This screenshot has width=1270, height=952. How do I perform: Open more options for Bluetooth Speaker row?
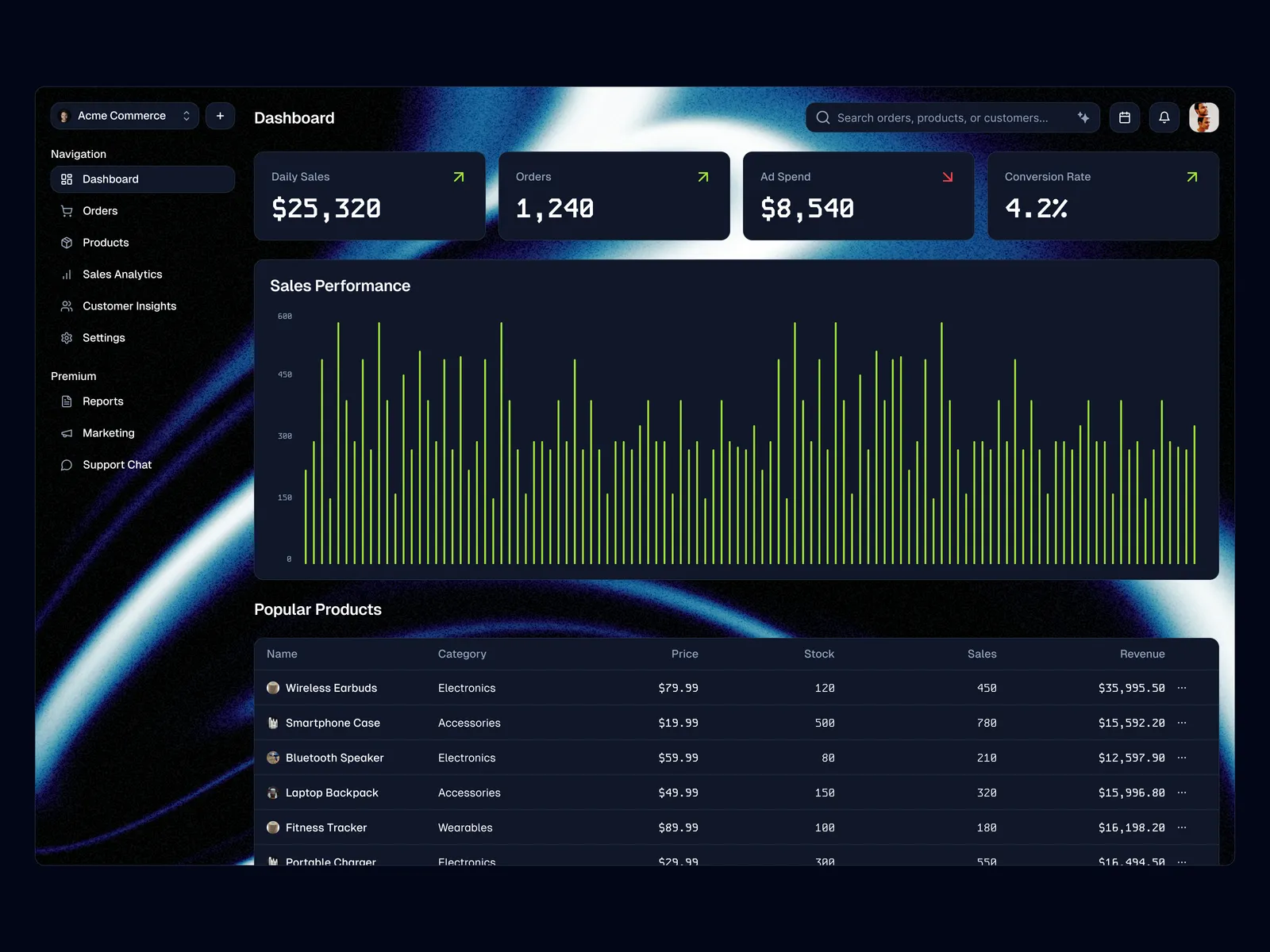point(1182,758)
